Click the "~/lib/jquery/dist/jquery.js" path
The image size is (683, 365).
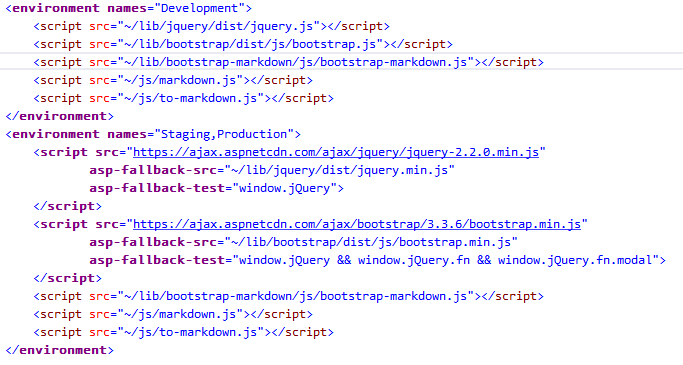click(219, 26)
